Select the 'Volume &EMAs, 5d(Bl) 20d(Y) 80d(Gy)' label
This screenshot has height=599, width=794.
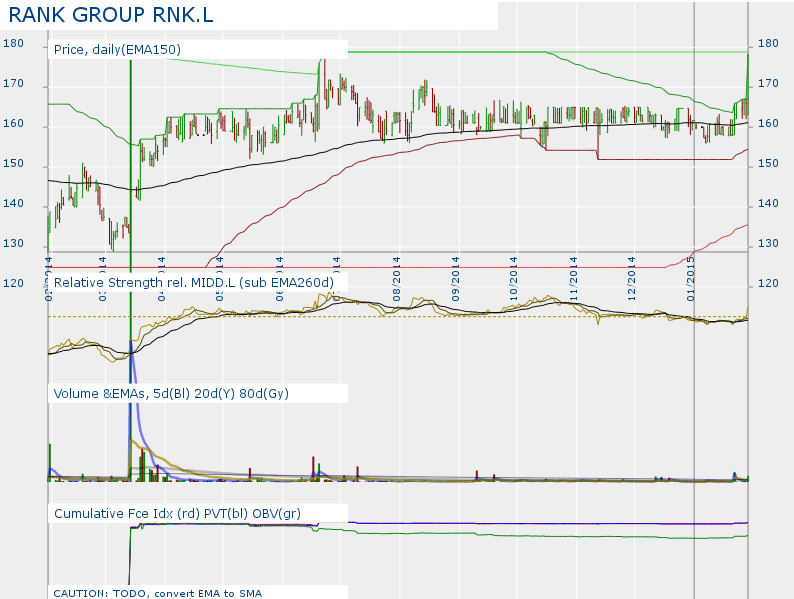171,393
